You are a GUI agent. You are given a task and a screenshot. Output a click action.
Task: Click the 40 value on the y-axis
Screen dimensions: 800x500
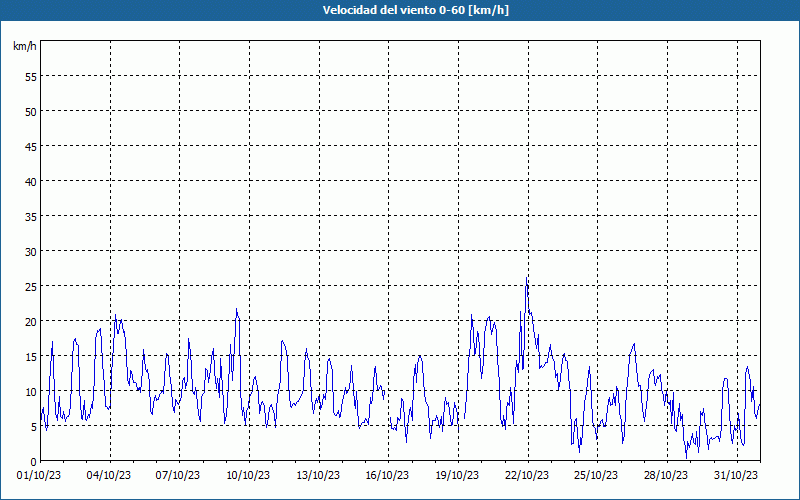(31, 181)
